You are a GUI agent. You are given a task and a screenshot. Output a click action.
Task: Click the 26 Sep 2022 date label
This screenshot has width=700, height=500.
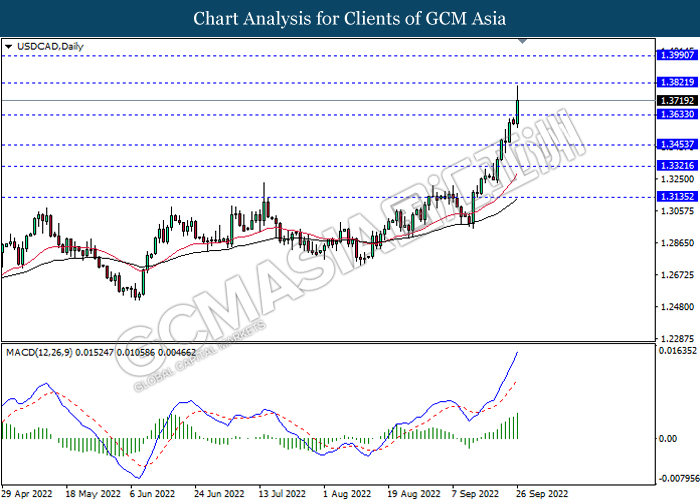[x=542, y=493]
